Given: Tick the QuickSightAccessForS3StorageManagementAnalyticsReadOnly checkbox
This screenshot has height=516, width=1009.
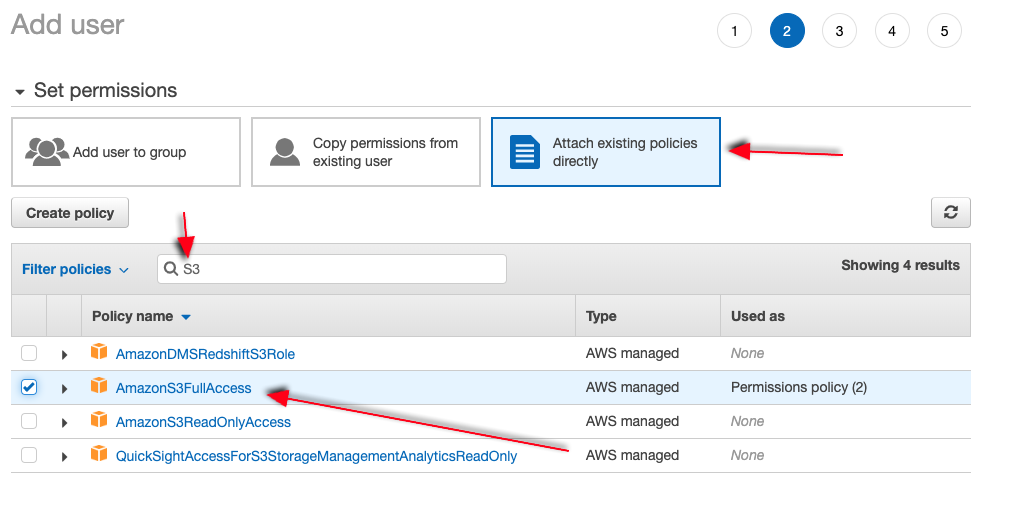Looking at the screenshot, I should pos(29,456).
